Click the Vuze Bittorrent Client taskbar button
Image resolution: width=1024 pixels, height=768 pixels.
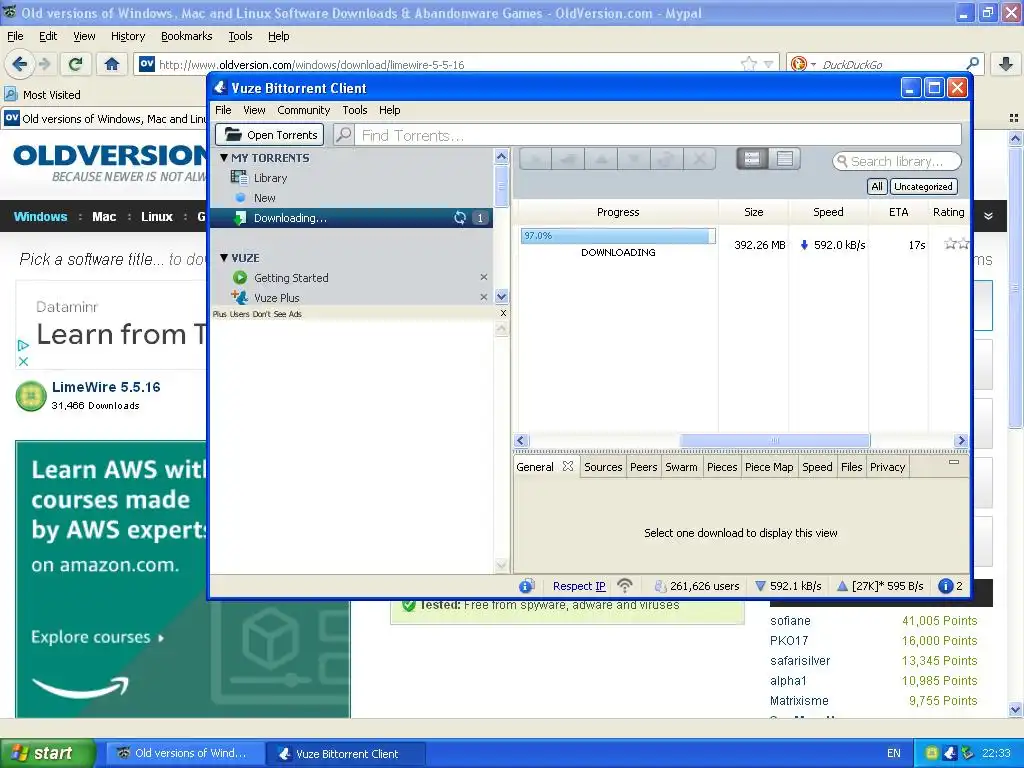(x=346, y=754)
